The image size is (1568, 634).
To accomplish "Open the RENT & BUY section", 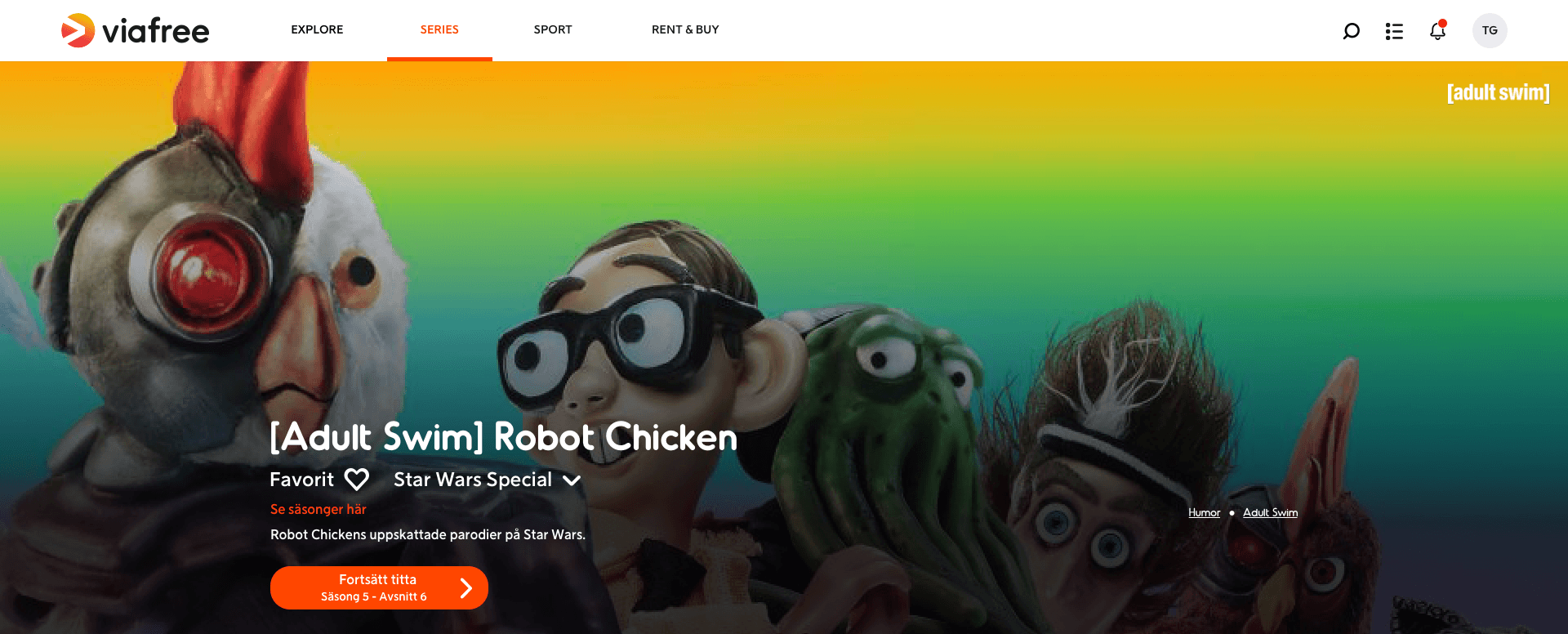I will pos(685,29).
